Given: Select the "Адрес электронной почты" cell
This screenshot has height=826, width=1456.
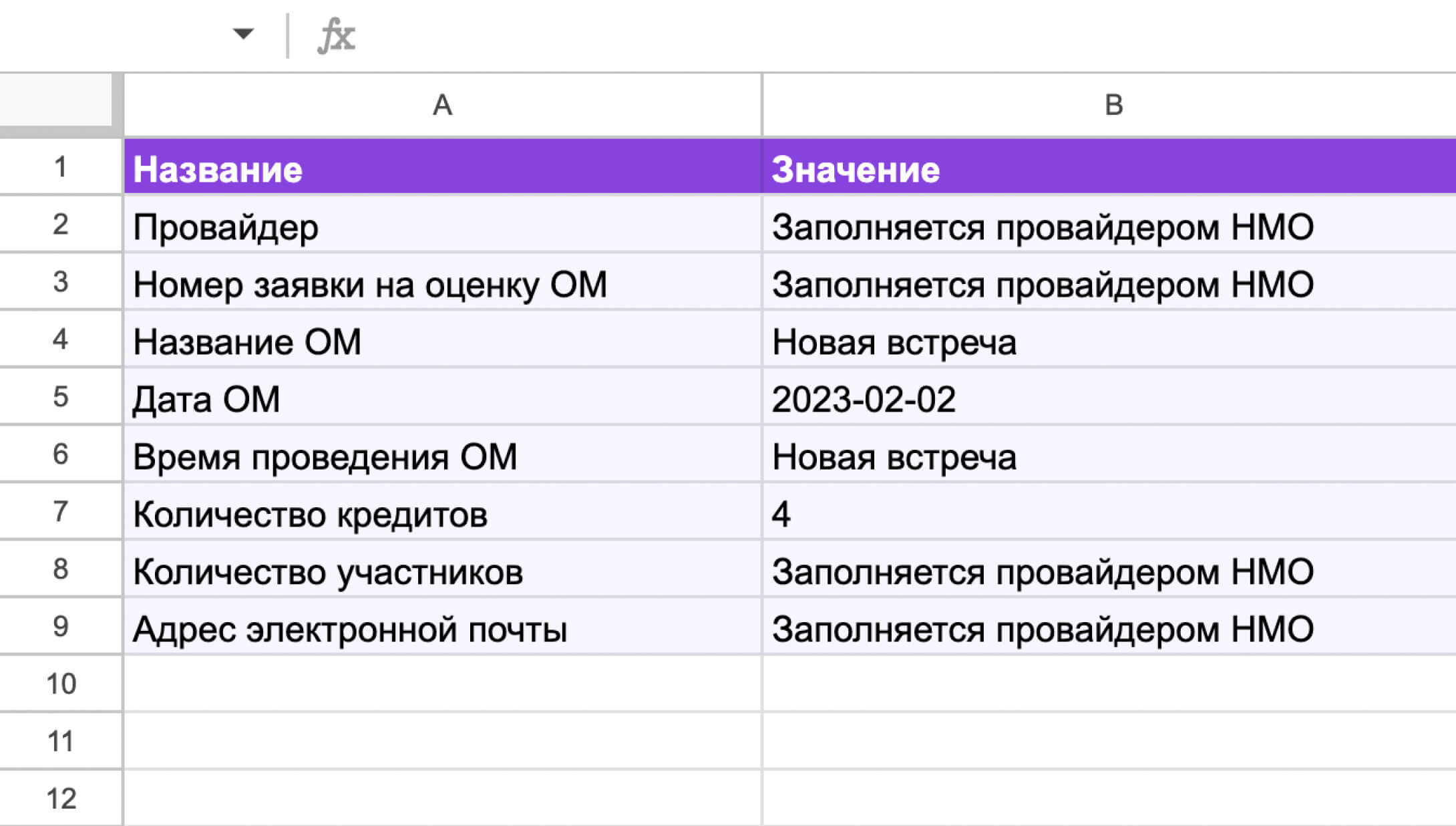Looking at the screenshot, I should (x=442, y=628).
